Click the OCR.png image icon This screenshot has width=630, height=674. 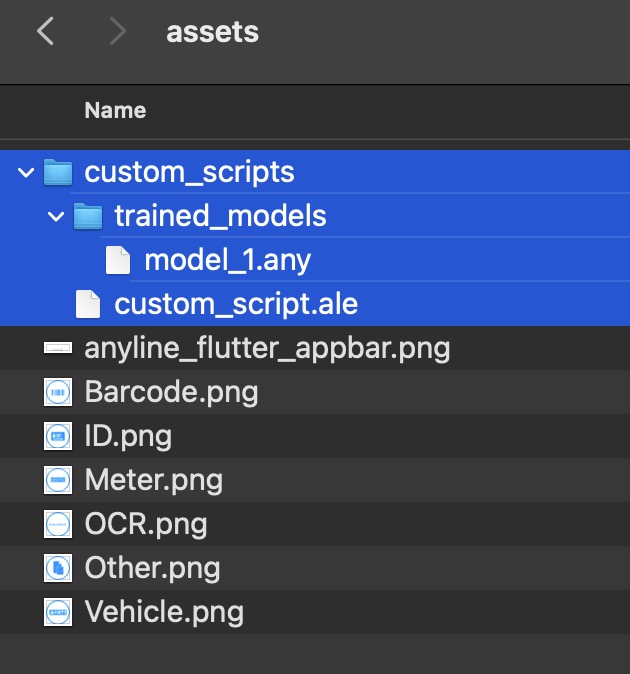click(58, 524)
